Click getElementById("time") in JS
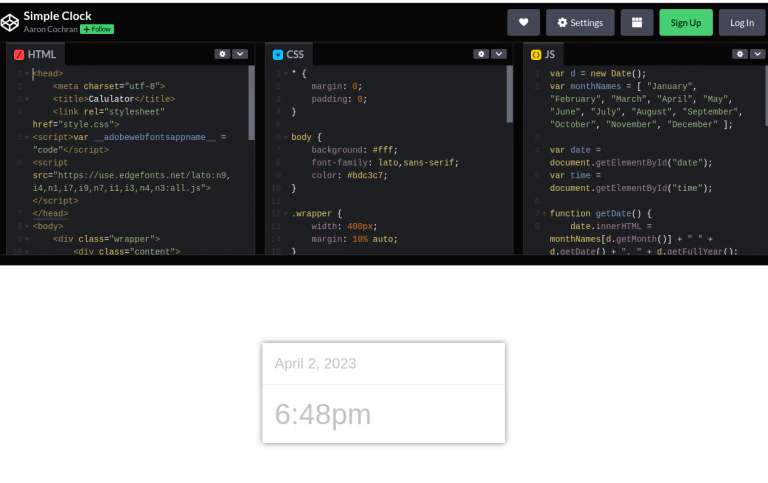Image resolution: width=768 pixels, height=483 pixels. 652,188
